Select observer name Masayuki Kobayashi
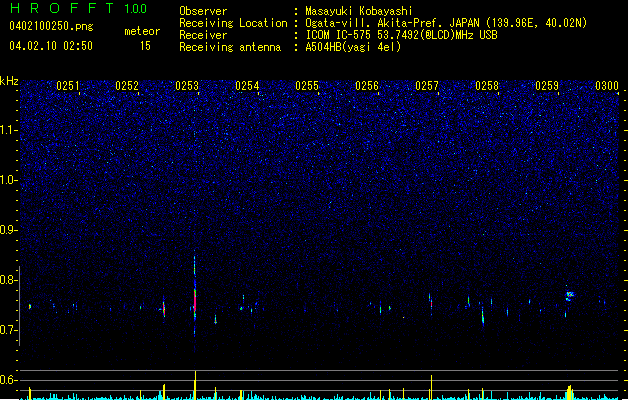 359,11
